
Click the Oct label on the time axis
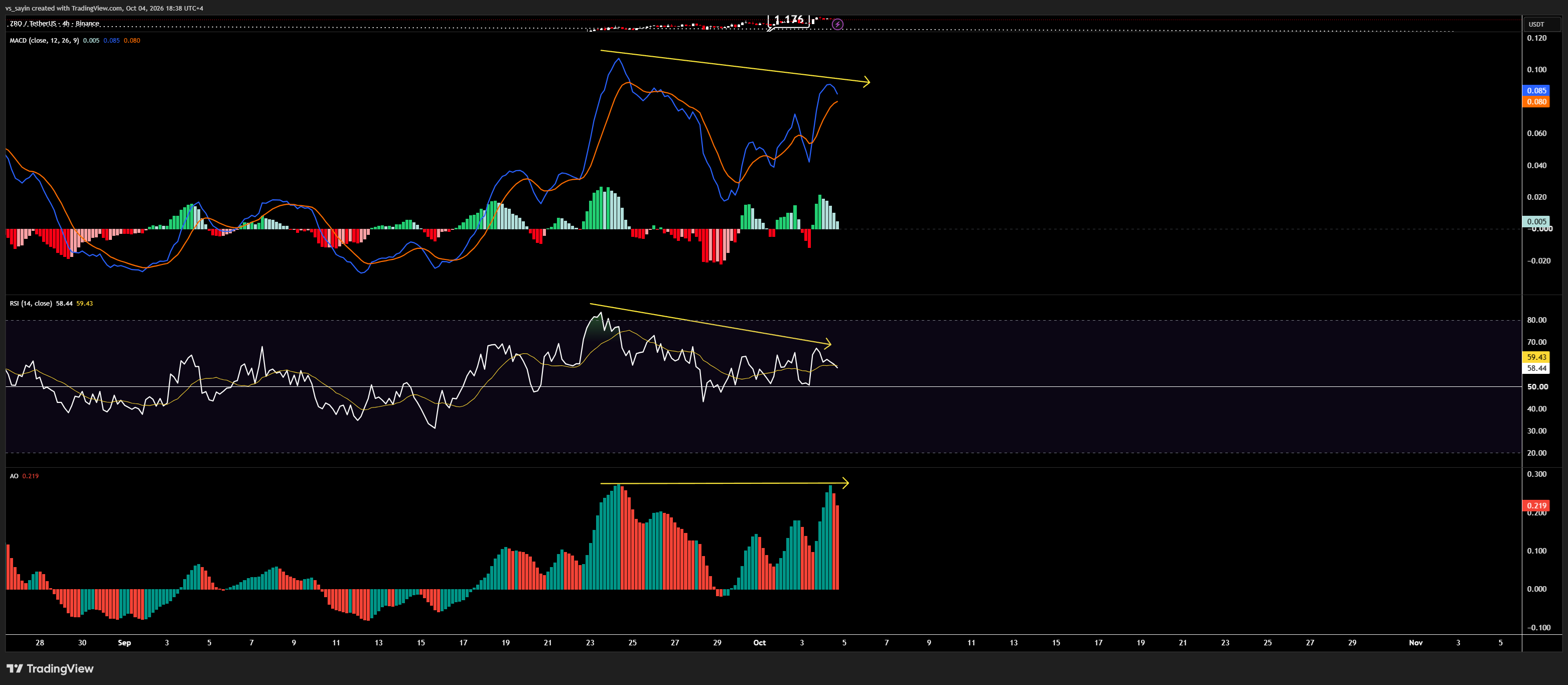click(x=760, y=642)
